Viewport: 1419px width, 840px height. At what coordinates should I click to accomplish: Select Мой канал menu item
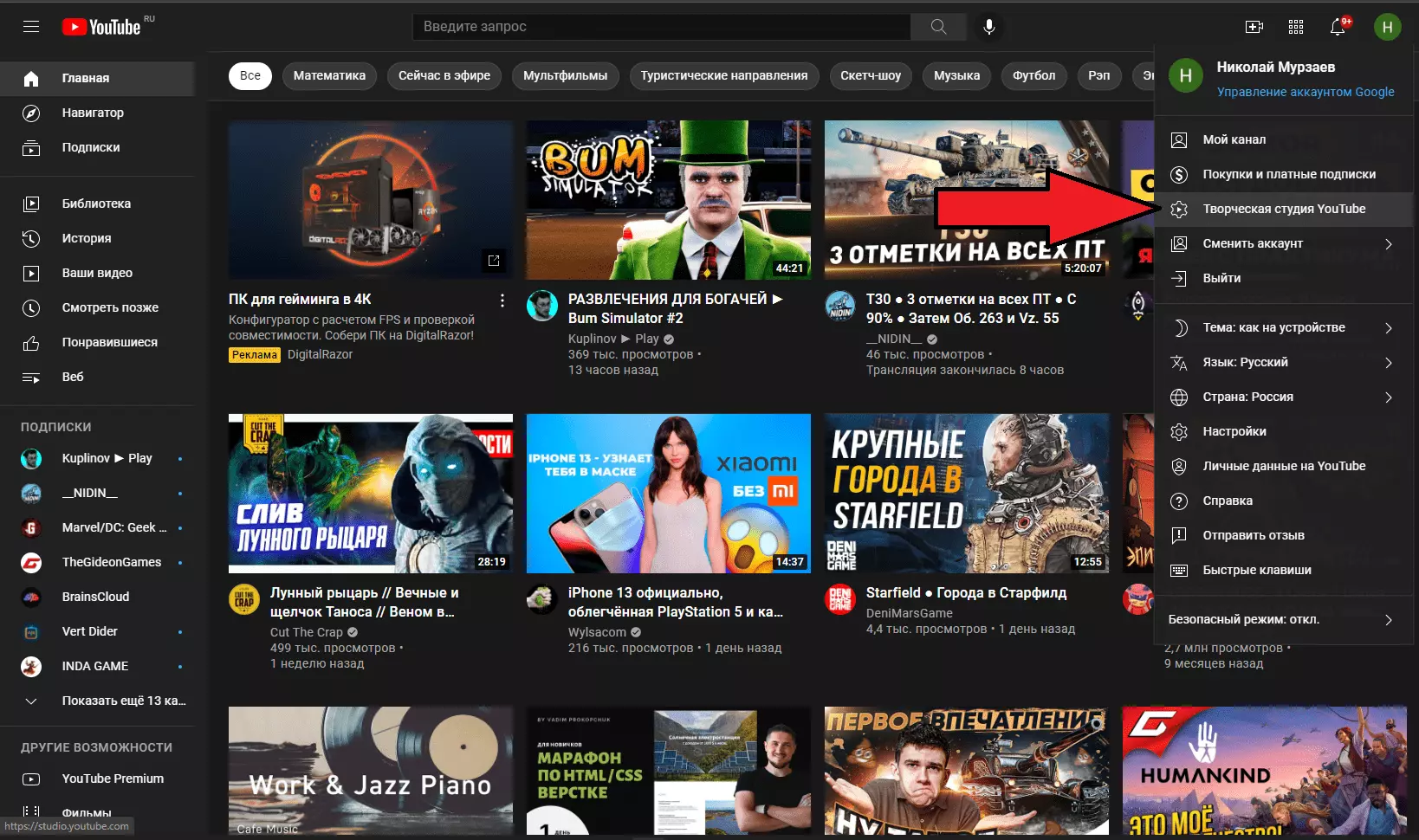tap(1284, 139)
